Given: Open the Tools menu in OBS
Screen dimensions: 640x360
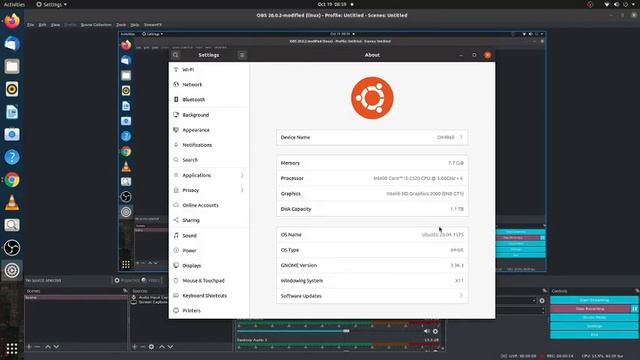Looking at the screenshot, I should (x=121, y=25).
